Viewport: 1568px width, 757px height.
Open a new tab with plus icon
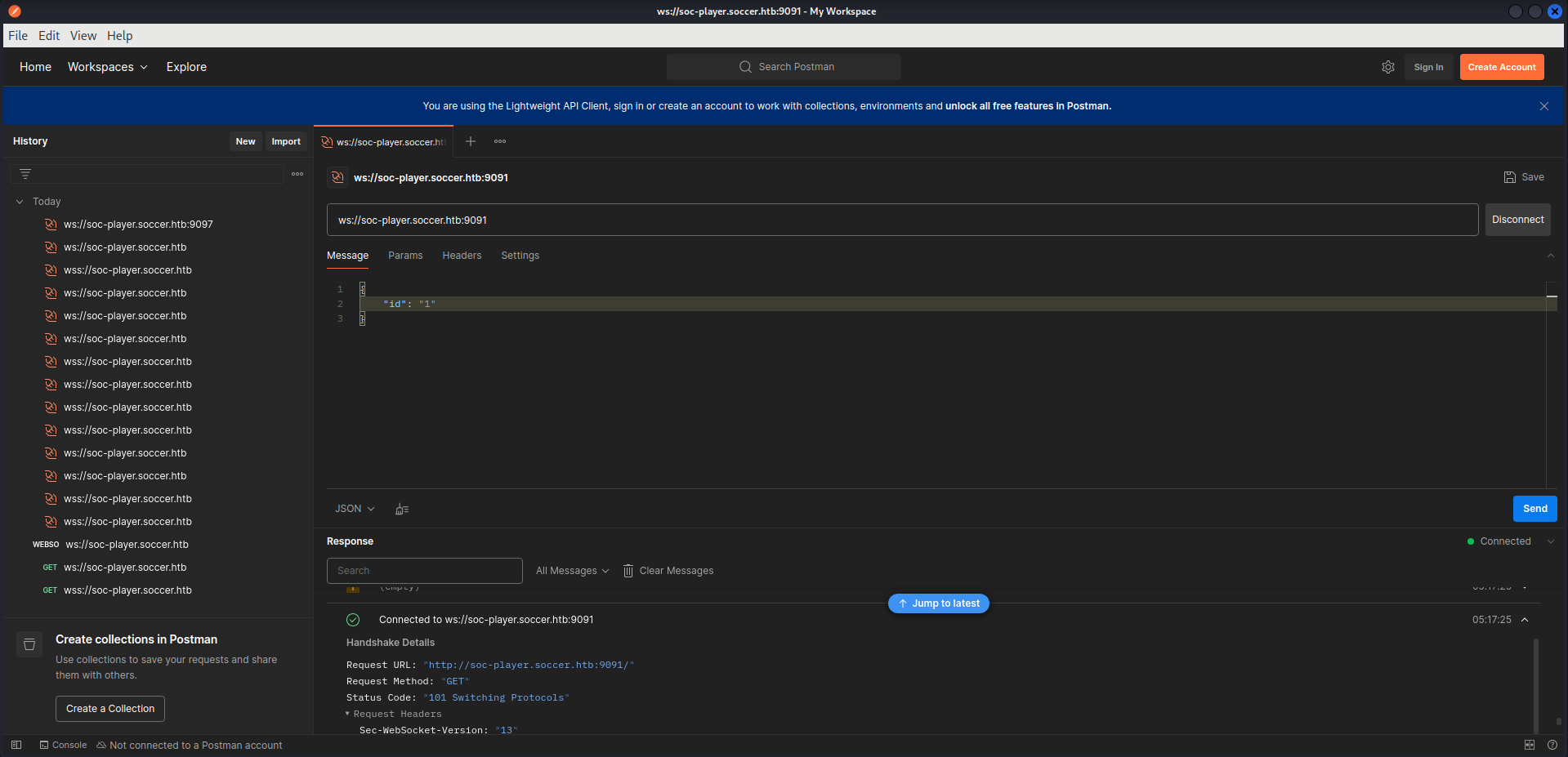click(x=471, y=141)
